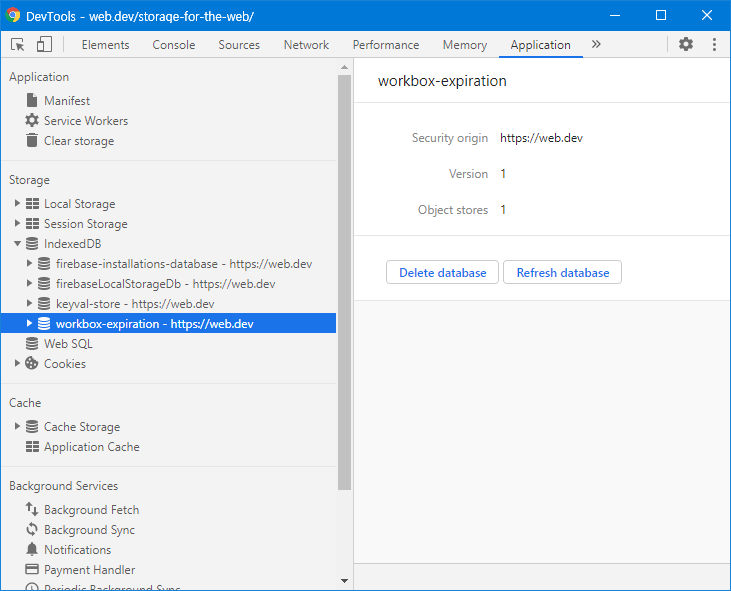Maximize the DevTools window
Viewport: 731px width, 591px height.
[x=661, y=15]
